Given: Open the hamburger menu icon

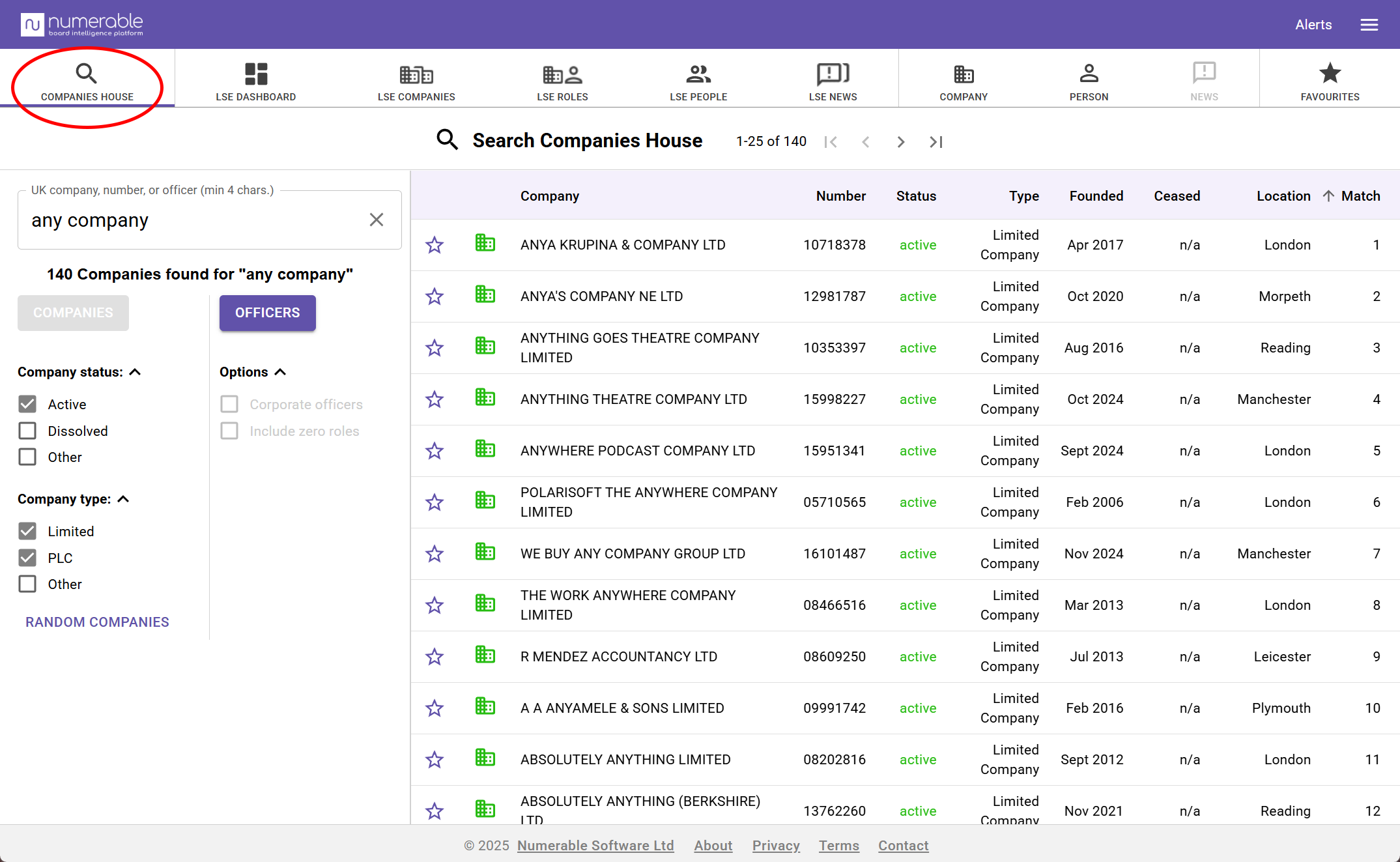Looking at the screenshot, I should coord(1369,25).
